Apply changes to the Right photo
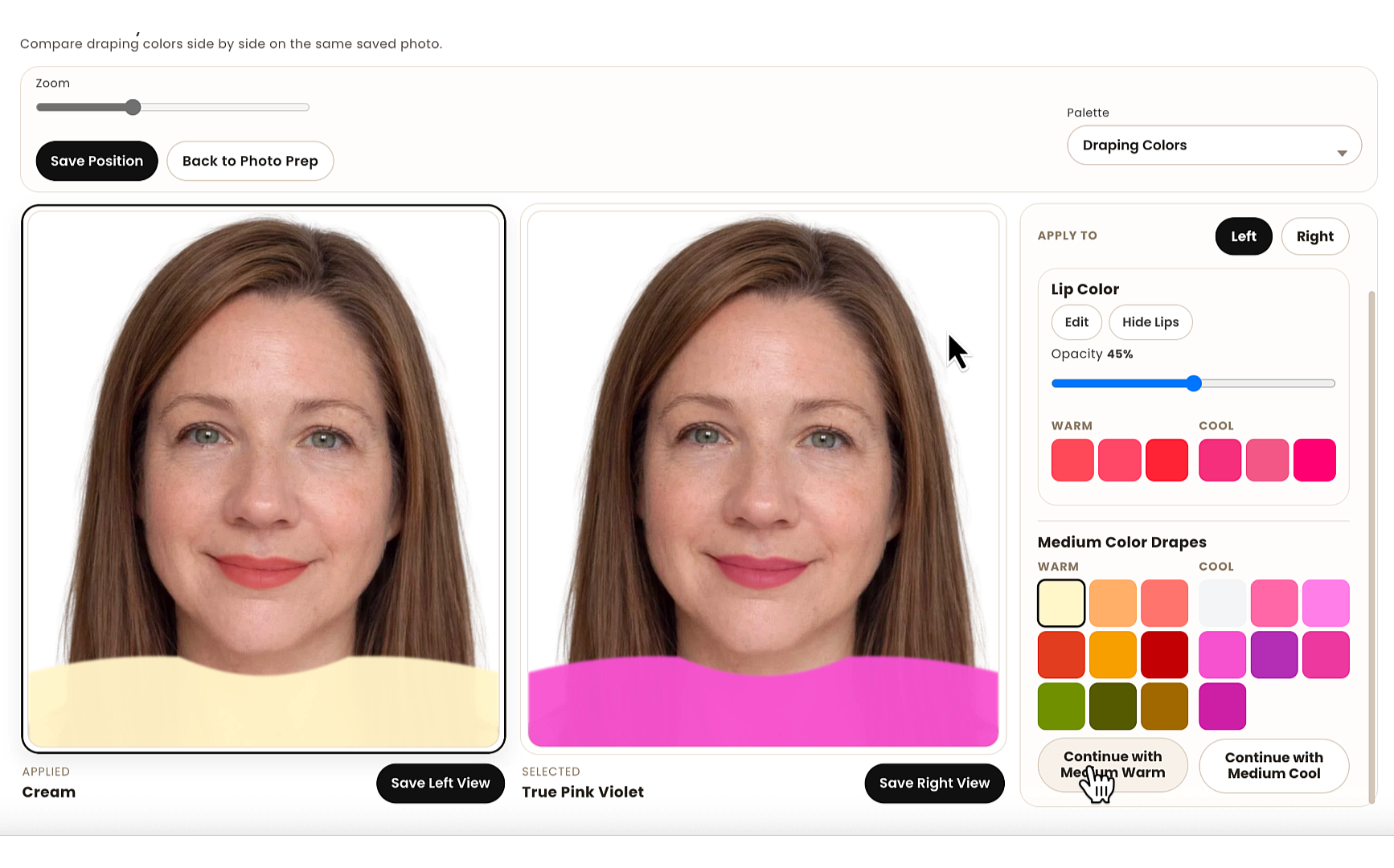The width and height of the screenshot is (1394, 868). (x=1314, y=235)
